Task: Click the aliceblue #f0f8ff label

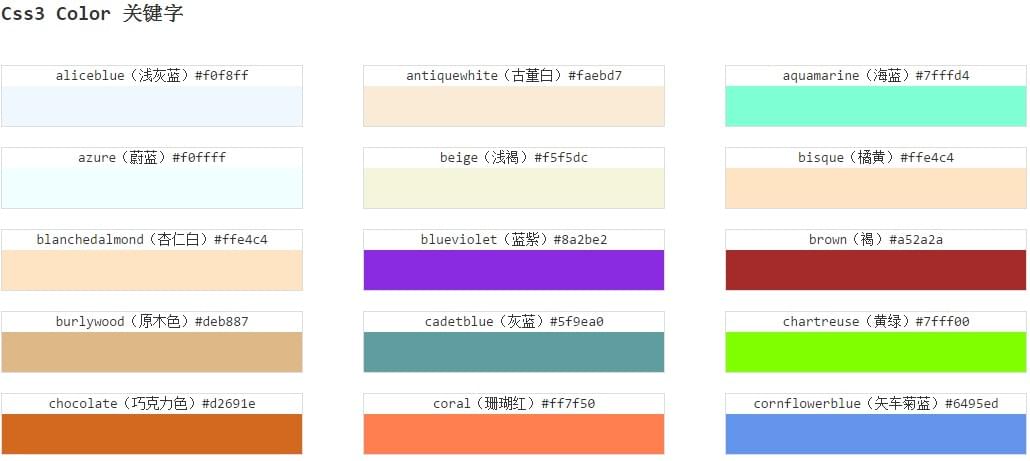Action: point(152,76)
